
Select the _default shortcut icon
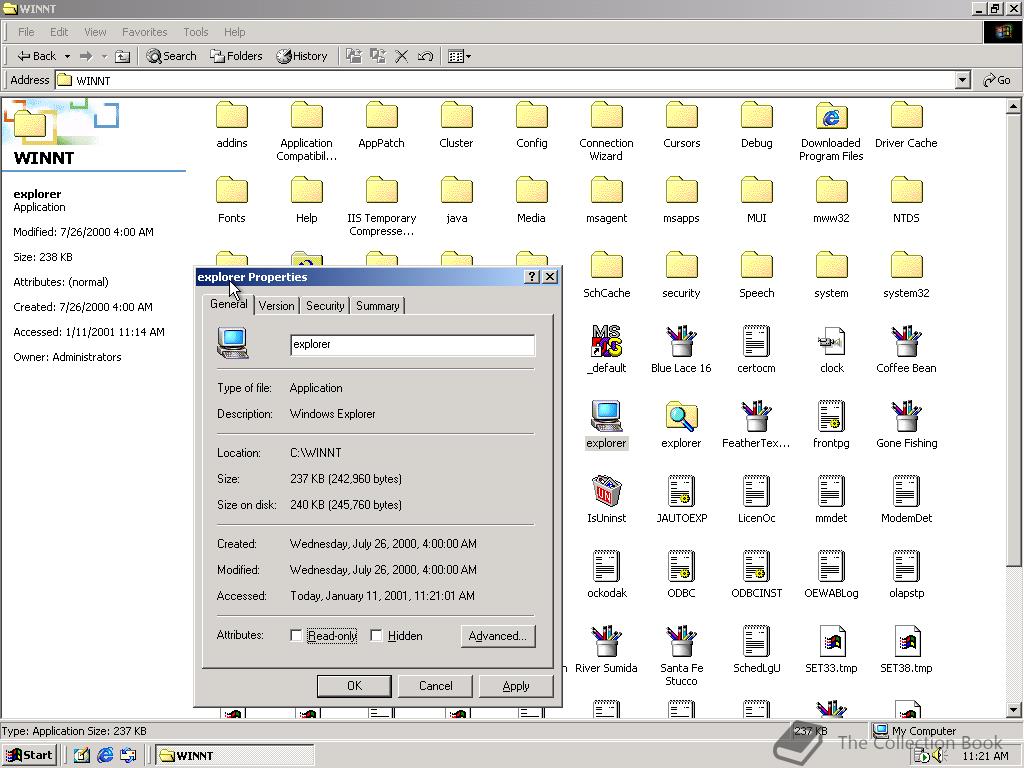[x=607, y=349]
